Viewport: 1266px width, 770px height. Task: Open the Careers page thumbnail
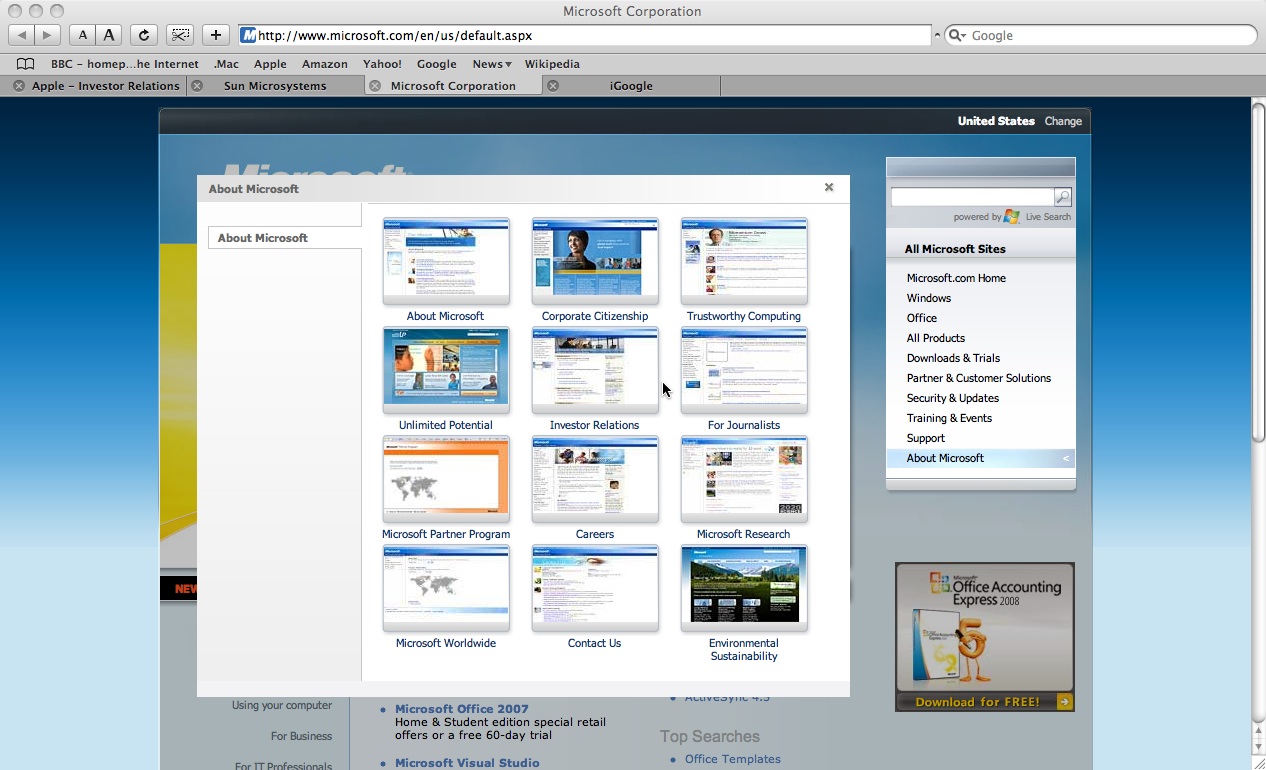click(595, 478)
